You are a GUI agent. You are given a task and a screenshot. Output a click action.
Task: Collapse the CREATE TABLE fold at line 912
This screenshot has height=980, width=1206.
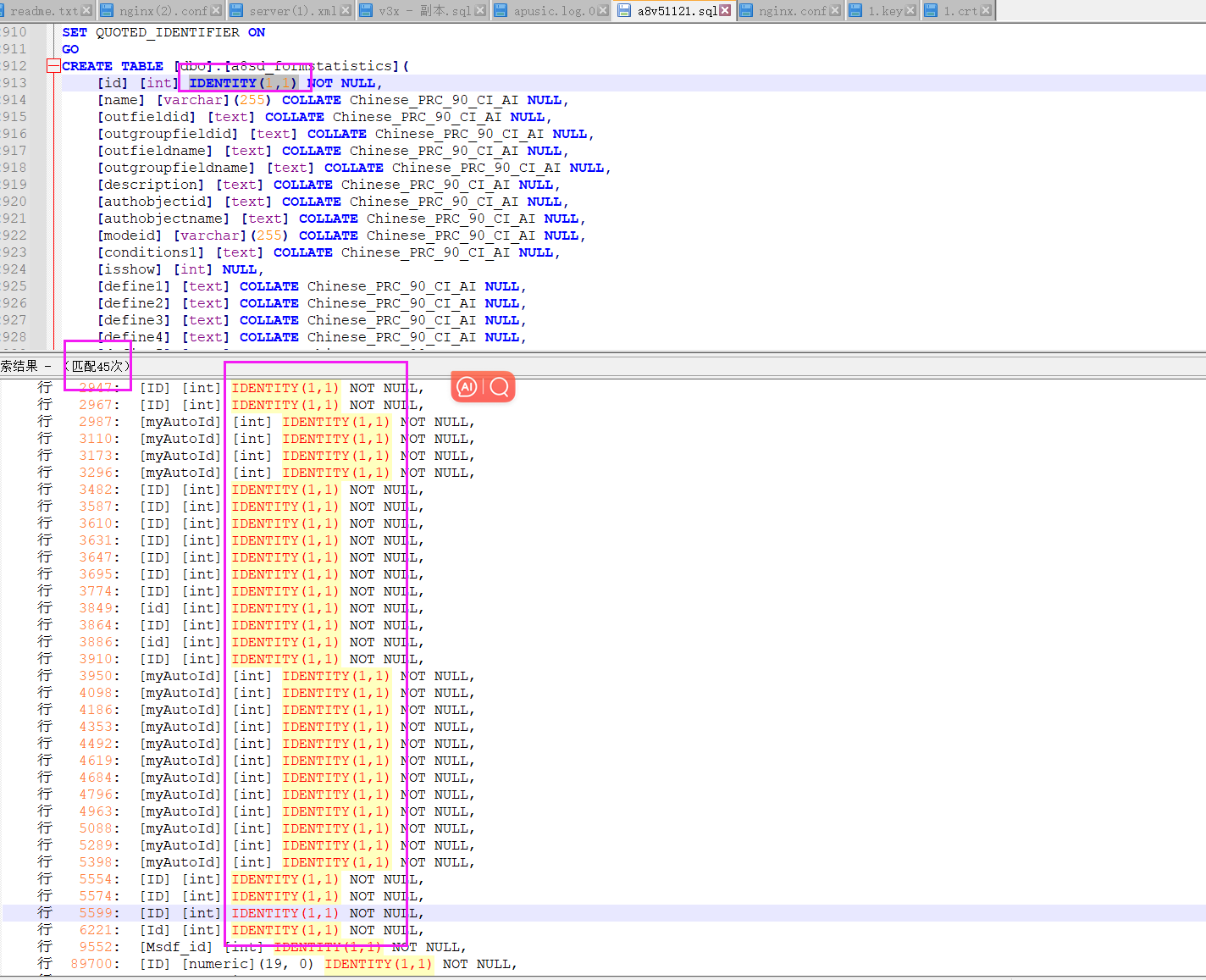coord(53,66)
